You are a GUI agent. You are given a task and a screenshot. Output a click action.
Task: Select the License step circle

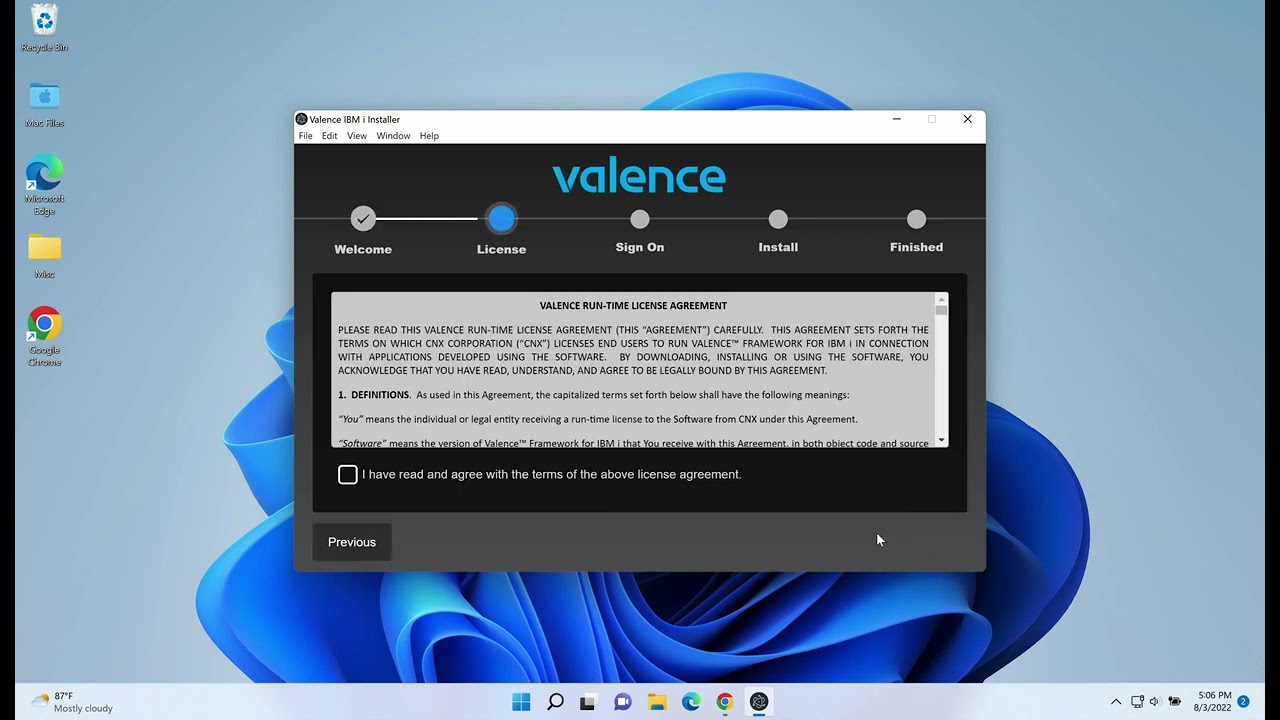[x=501, y=219]
